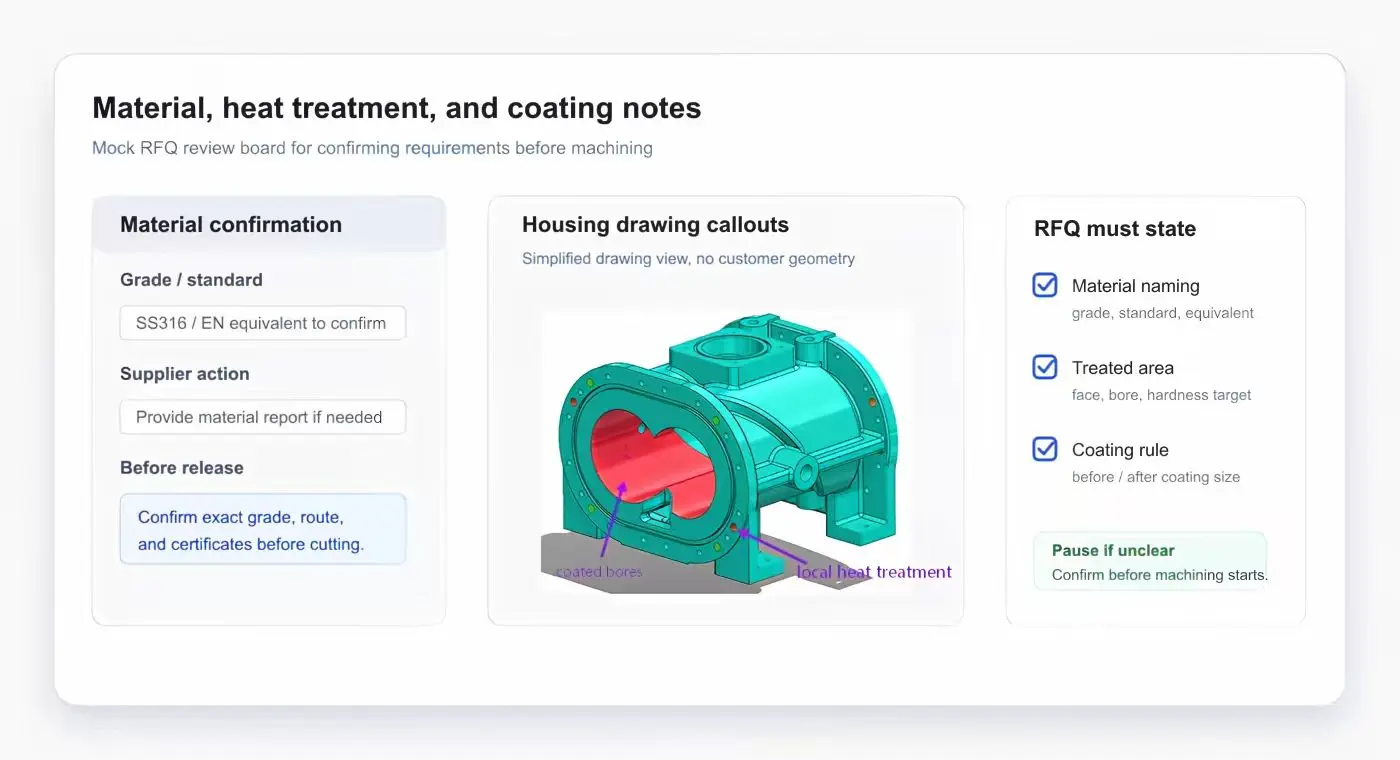Click the 'Mock RFQ review board' subtitle
The image size is (1400, 760).
click(372, 148)
